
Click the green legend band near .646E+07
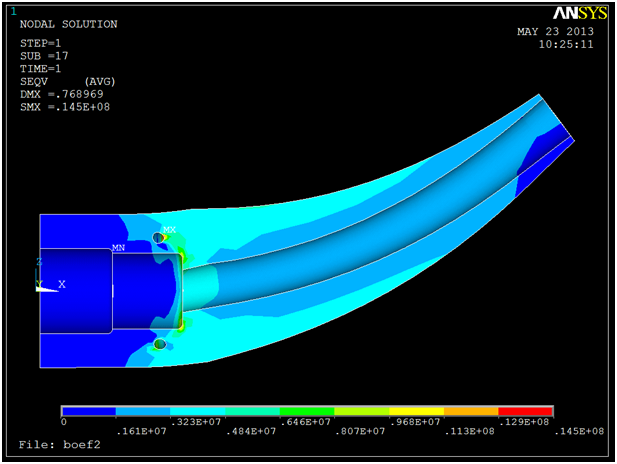pyautogui.click(x=307, y=411)
